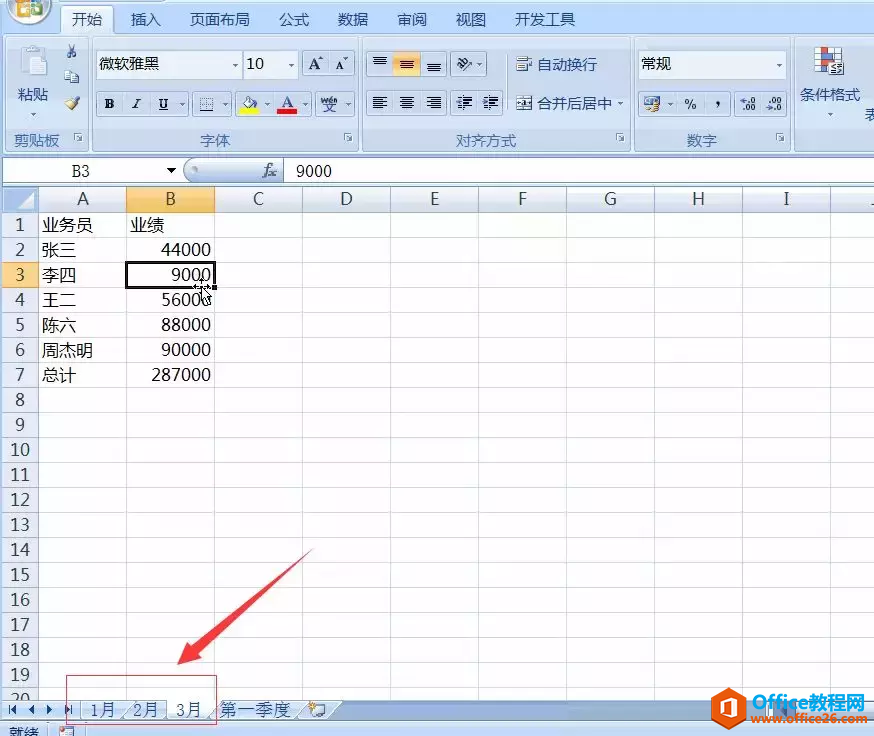Click the insert function fx icon

point(269,171)
